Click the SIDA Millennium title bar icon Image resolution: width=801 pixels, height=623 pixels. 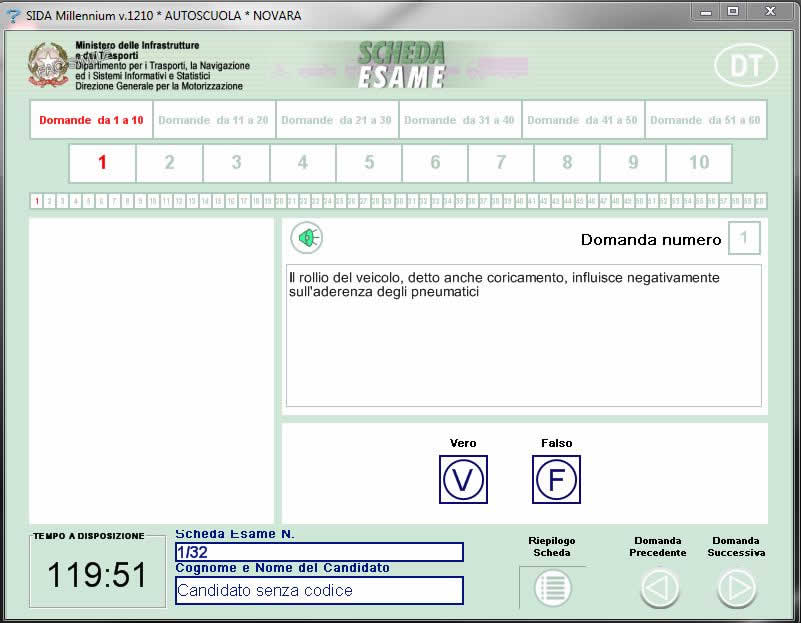pyautogui.click(x=13, y=15)
